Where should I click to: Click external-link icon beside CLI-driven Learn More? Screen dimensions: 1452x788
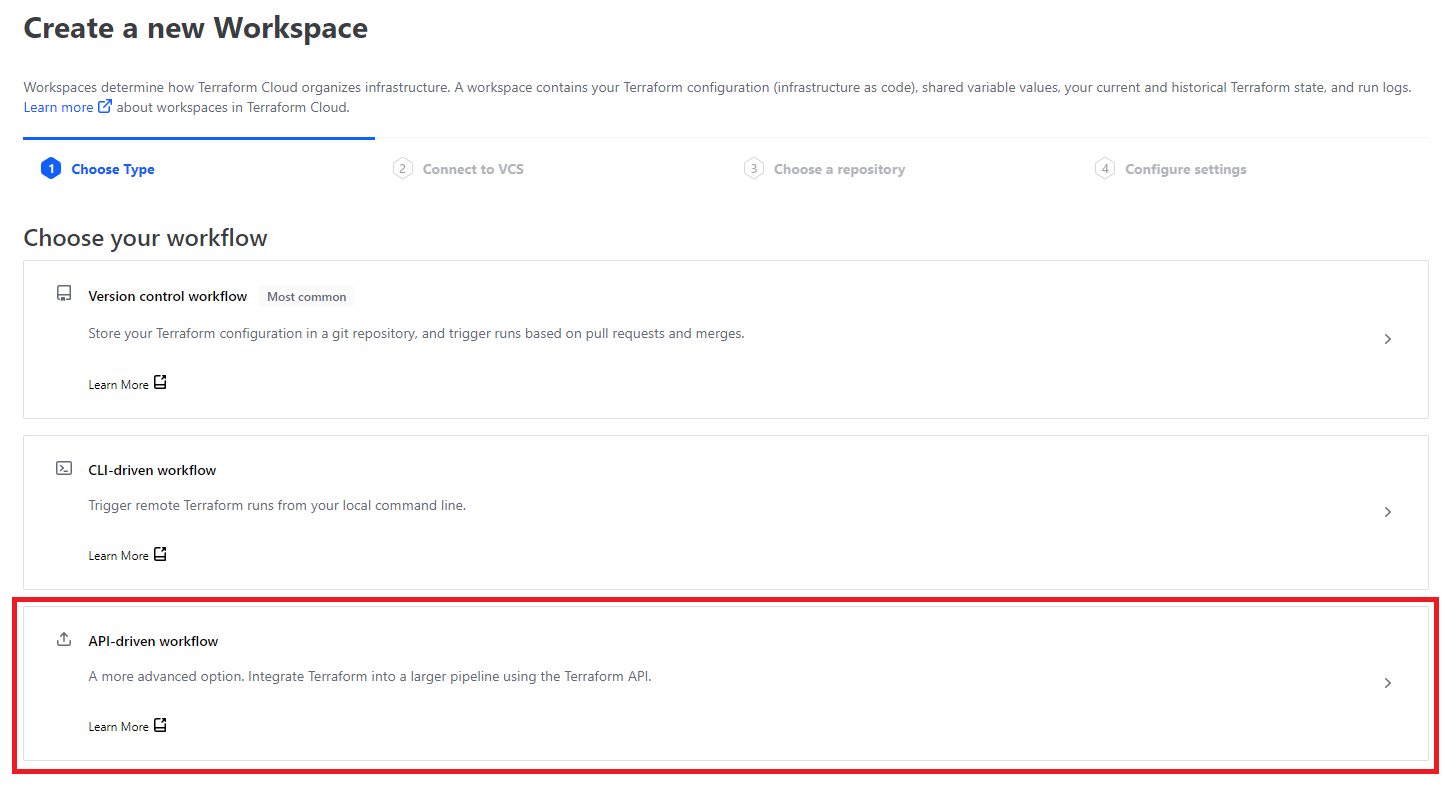[160, 553]
